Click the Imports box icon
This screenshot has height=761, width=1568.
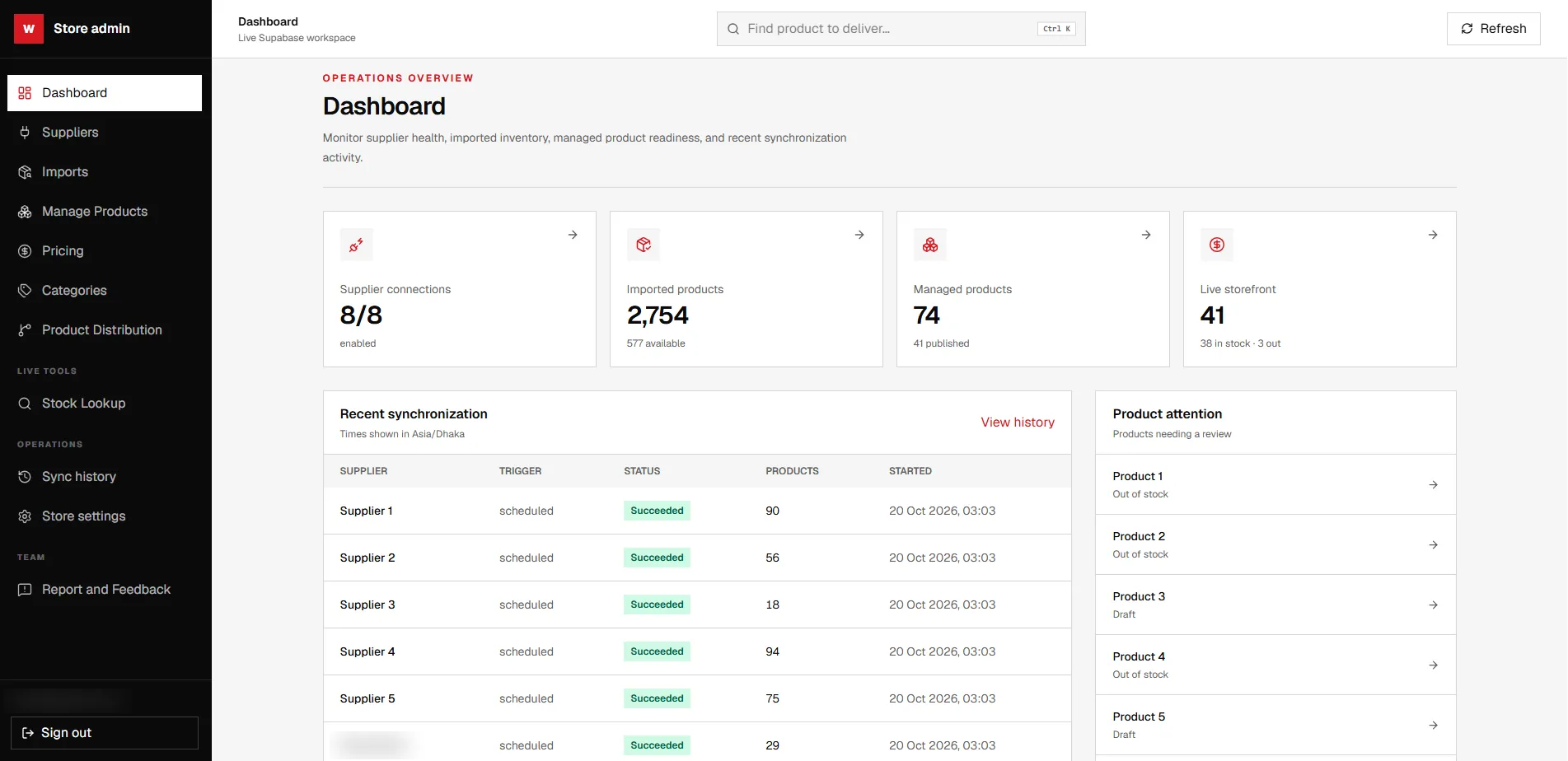[x=25, y=172]
